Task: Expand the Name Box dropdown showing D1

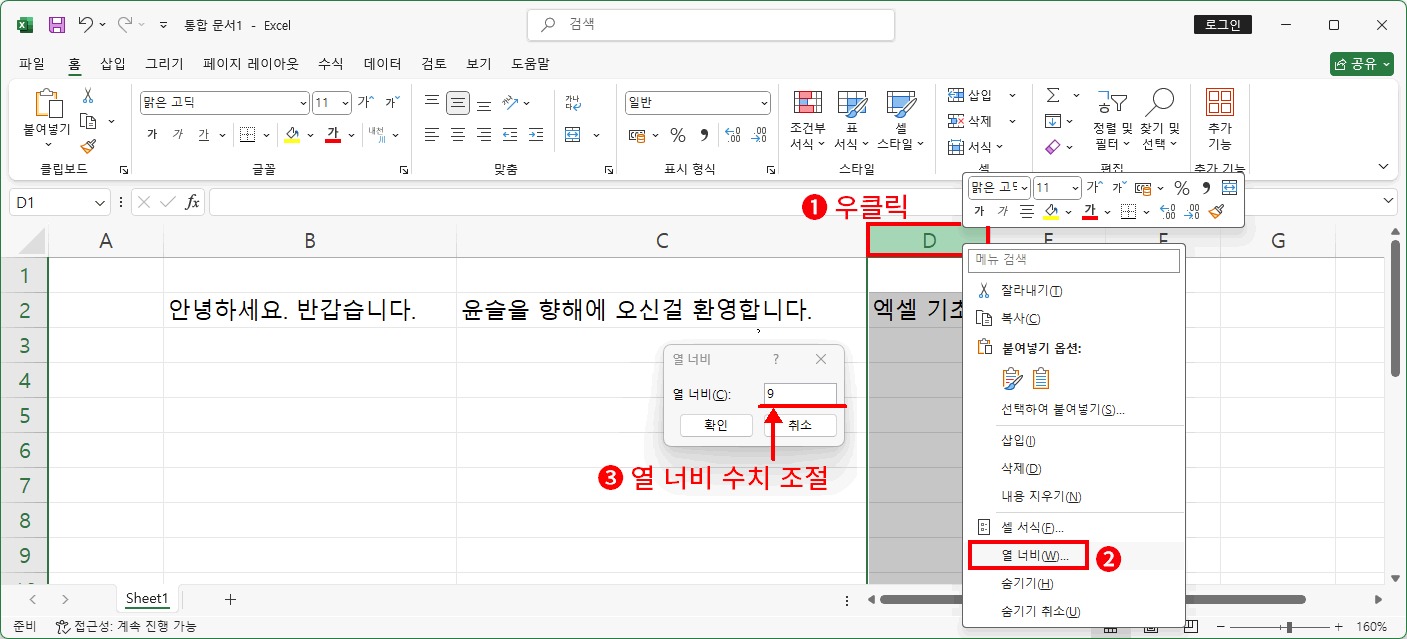Action: 99,202
